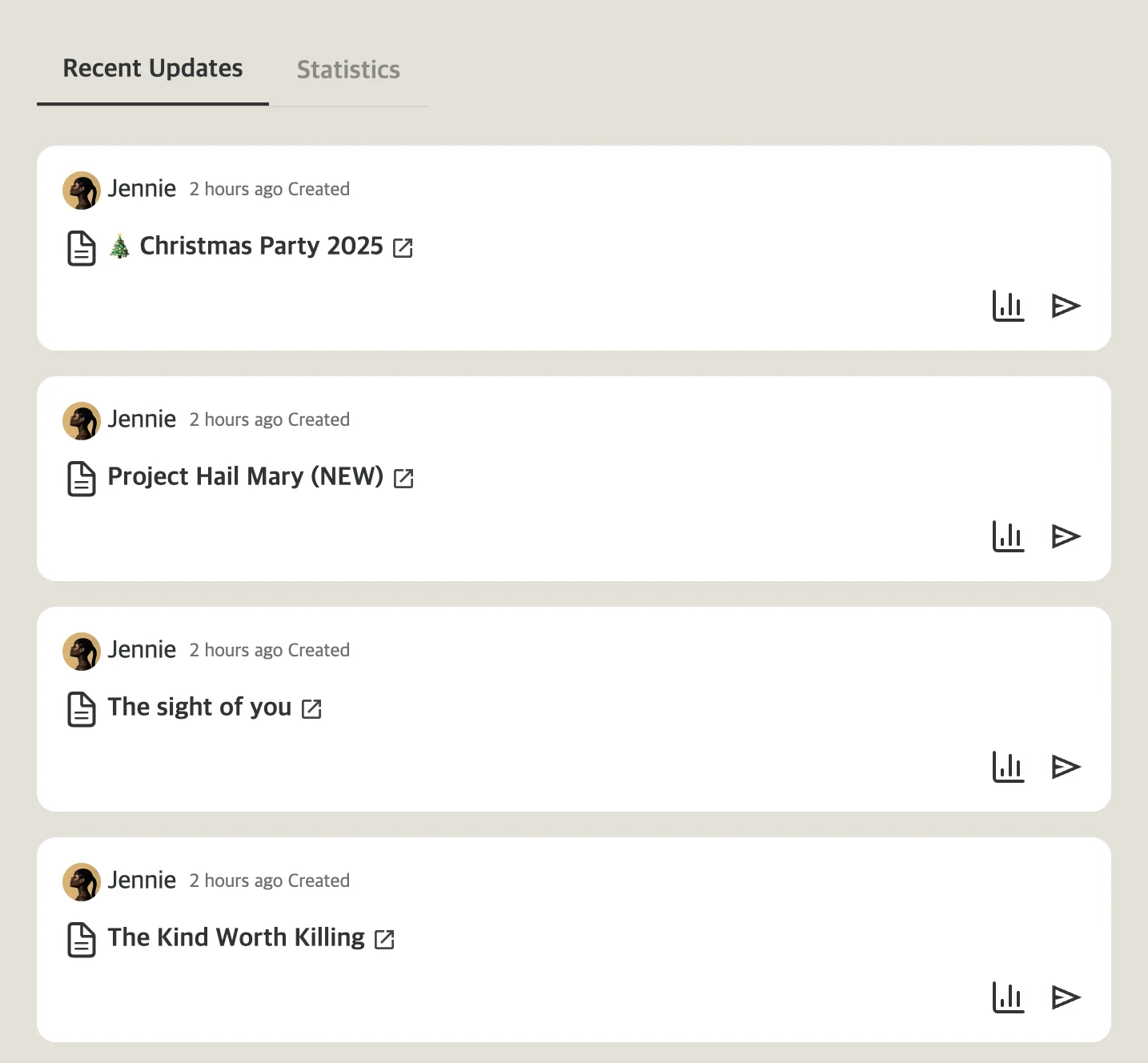
Task: Click the send icon on Christmas Party 2025
Action: click(x=1066, y=306)
